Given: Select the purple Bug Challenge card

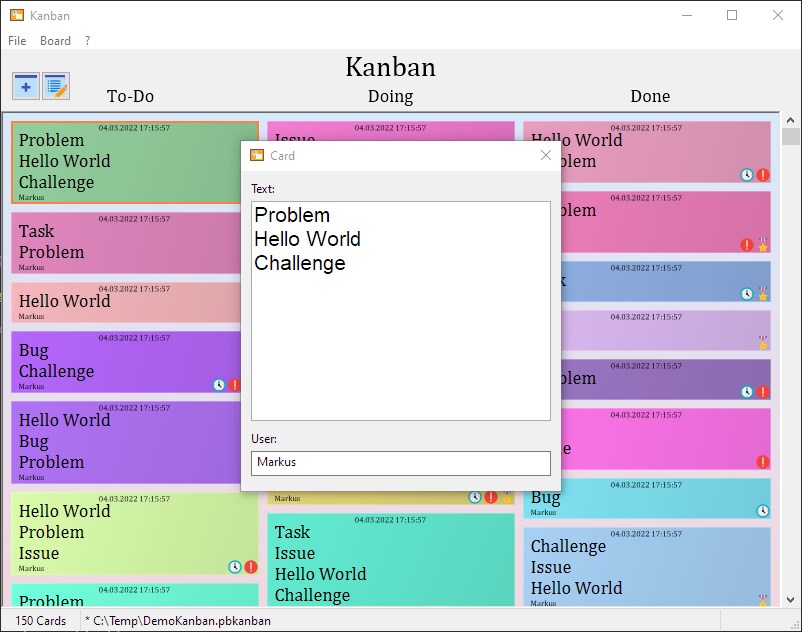Looking at the screenshot, I should [126, 362].
